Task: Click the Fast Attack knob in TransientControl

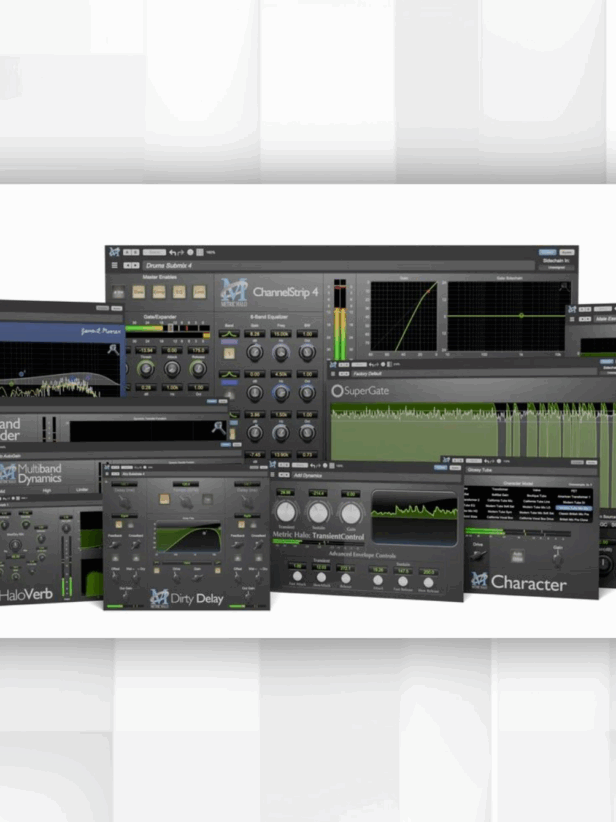Action: [297, 576]
